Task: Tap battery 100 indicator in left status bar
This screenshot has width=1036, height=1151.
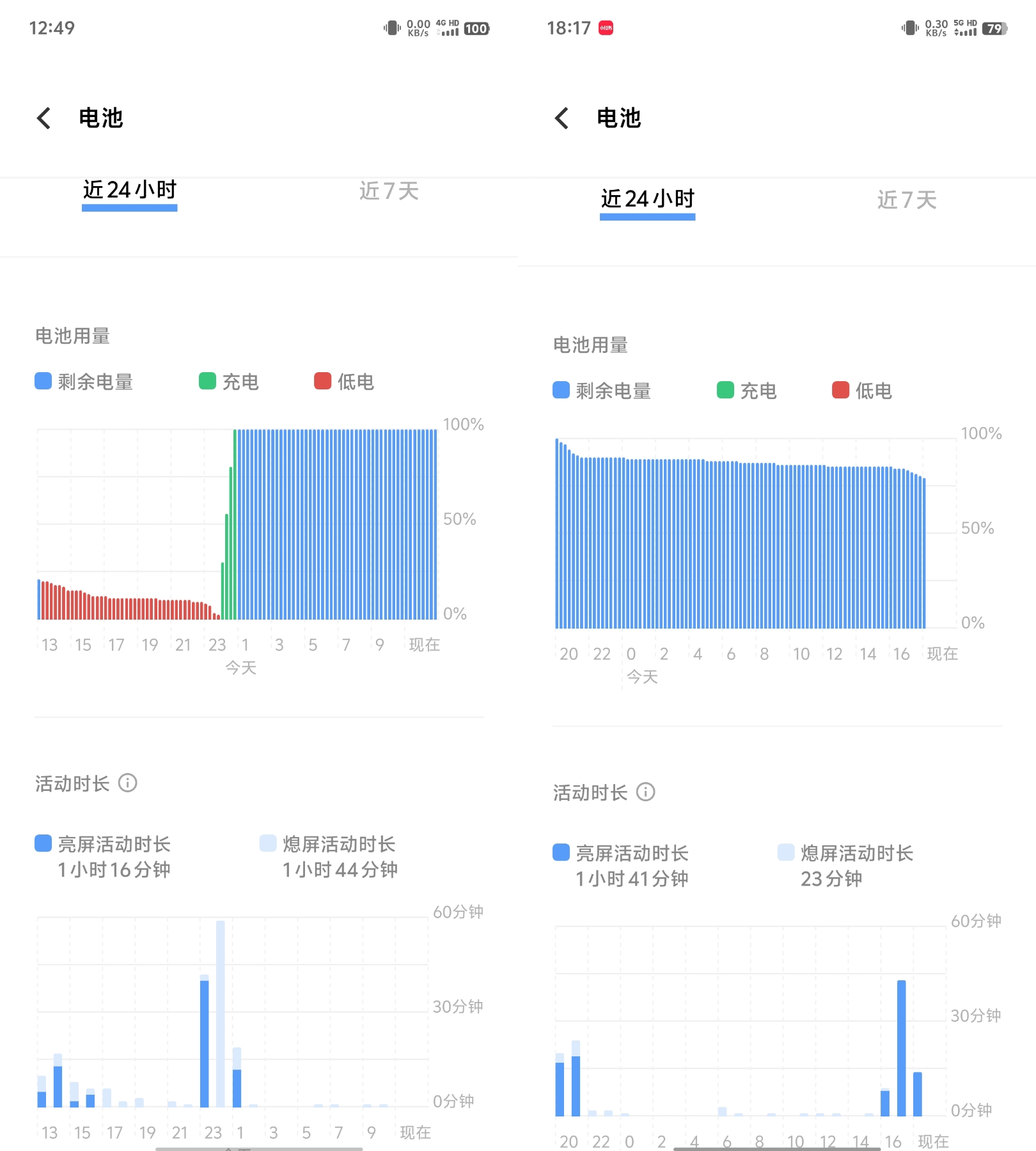Action: (476, 28)
